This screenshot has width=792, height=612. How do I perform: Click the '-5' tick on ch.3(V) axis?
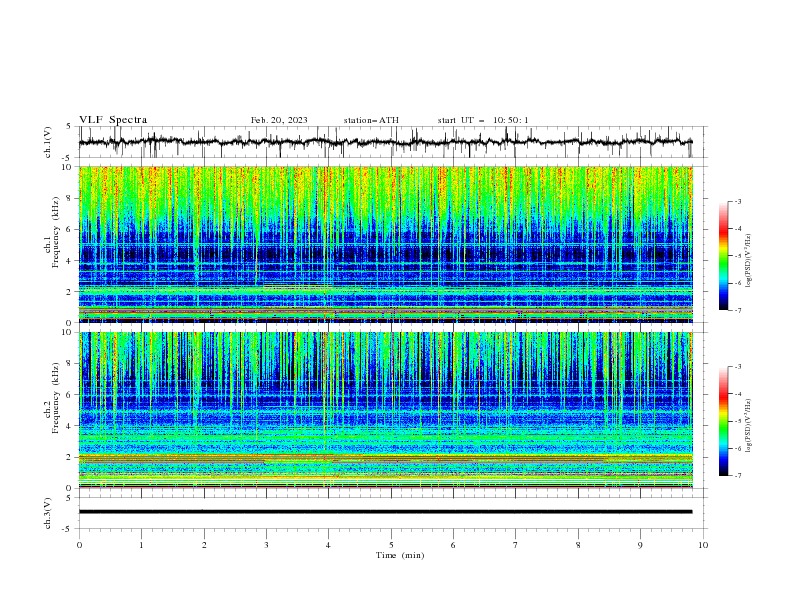68,529
